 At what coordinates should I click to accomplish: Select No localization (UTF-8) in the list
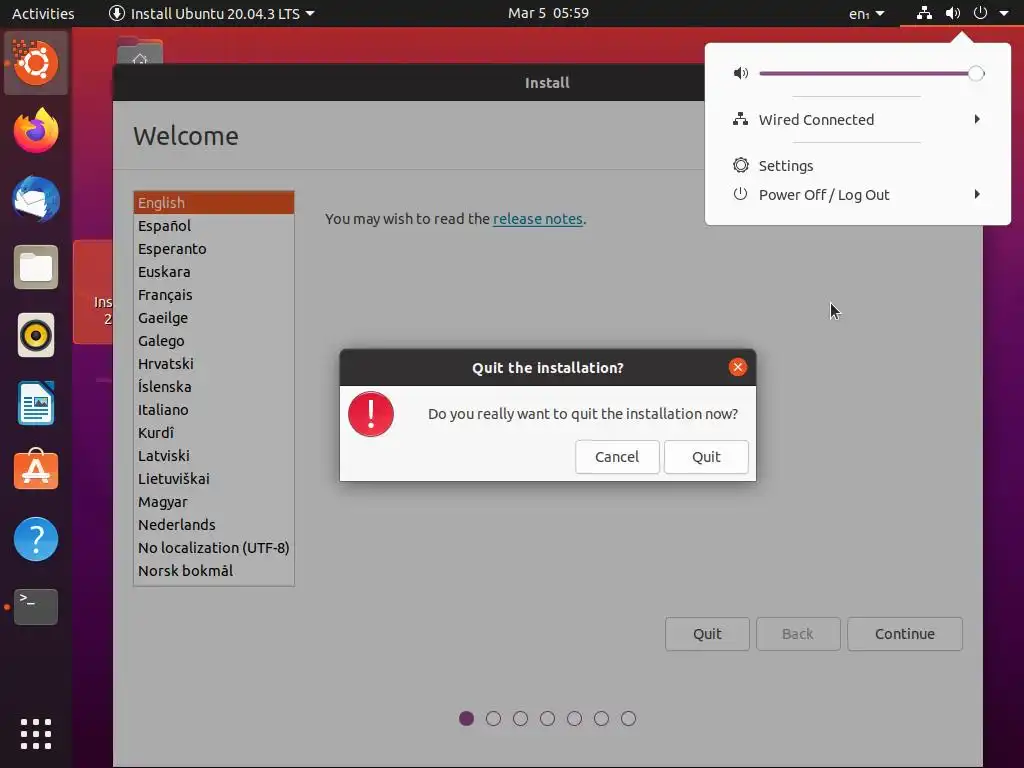(x=214, y=548)
